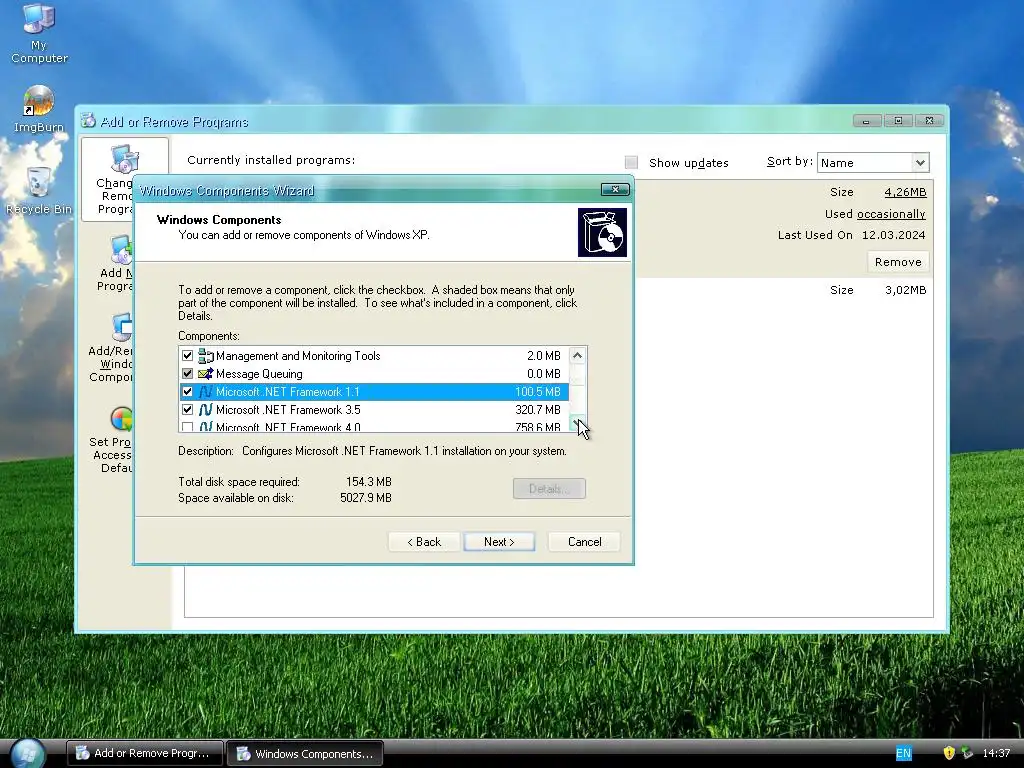The image size is (1024, 768).
Task: Click the .NET Framework 4.0 icon
Action: pos(206,426)
